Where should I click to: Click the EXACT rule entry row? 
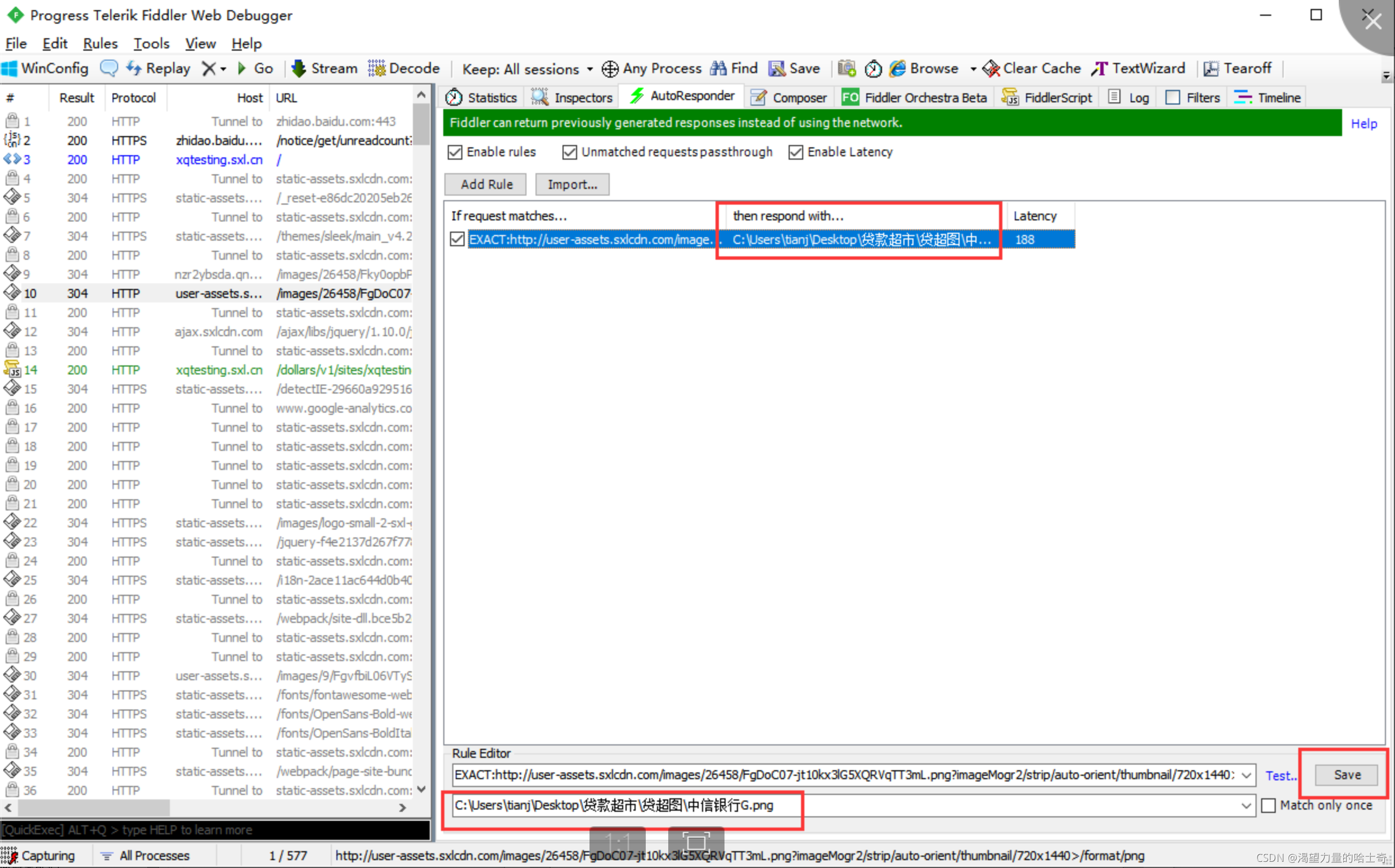762,239
